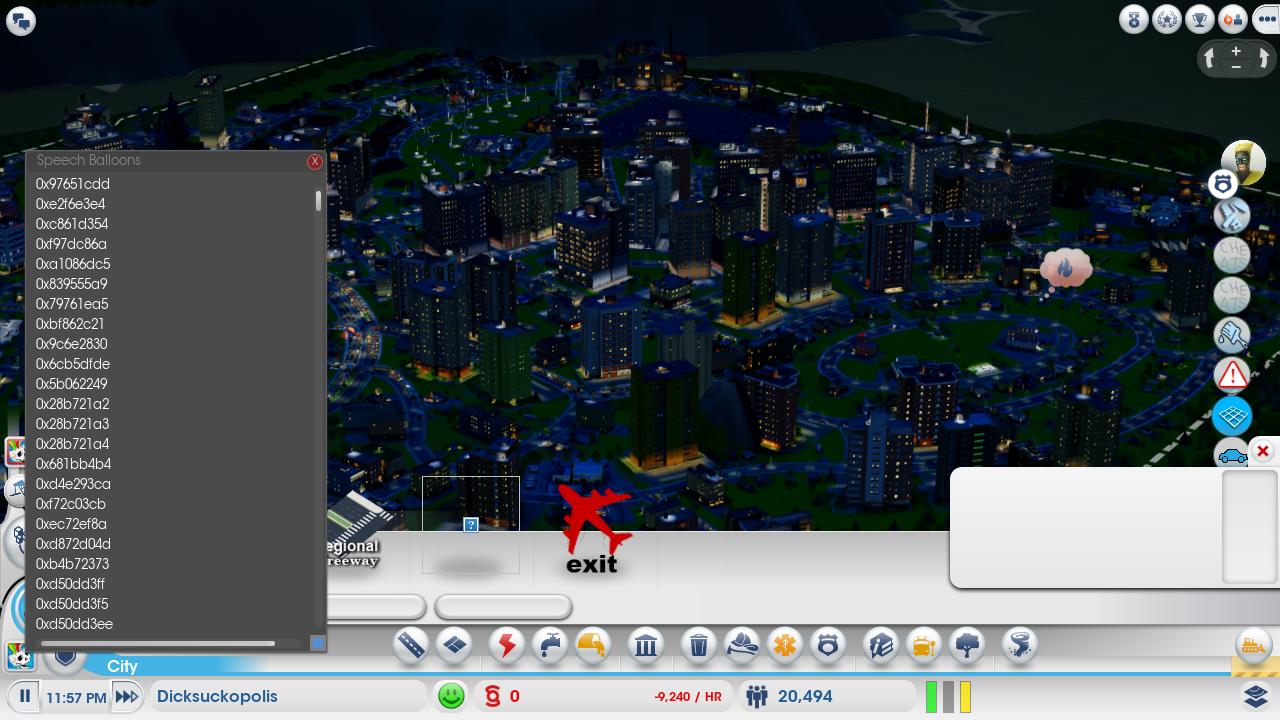The height and width of the screenshot is (720, 1280).
Task: Open the Roads tool
Action: (x=411, y=645)
